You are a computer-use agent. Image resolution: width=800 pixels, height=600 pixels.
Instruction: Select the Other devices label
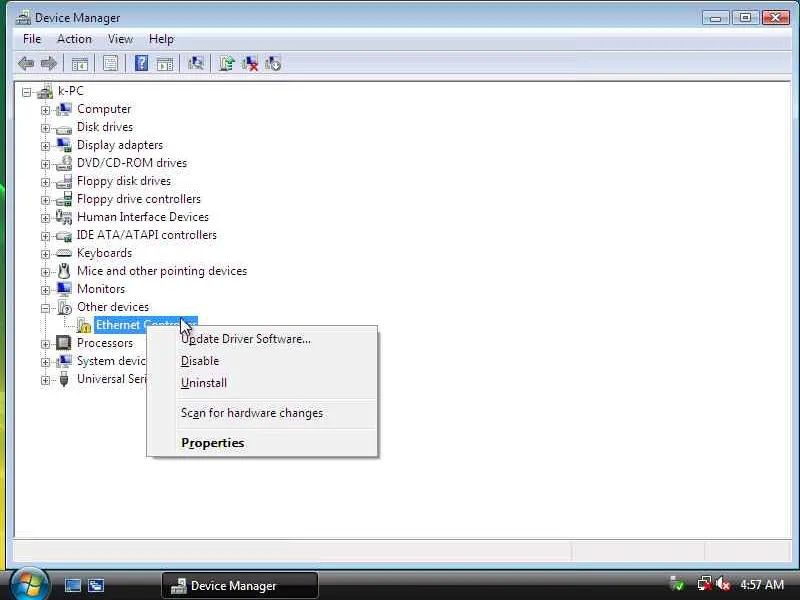(x=113, y=307)
